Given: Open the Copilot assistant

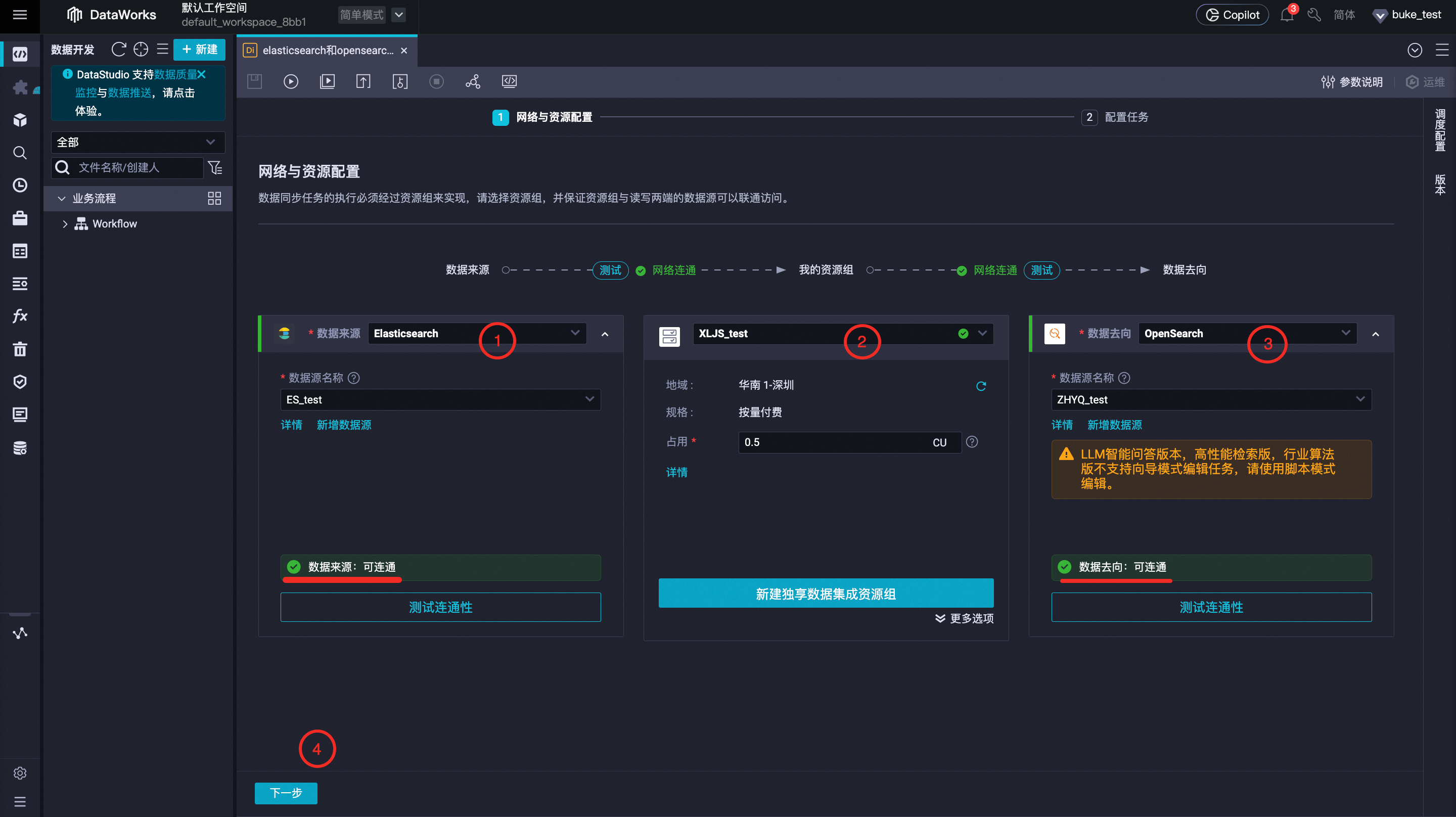Looking at the screenshot, I should coord(1232,15).
